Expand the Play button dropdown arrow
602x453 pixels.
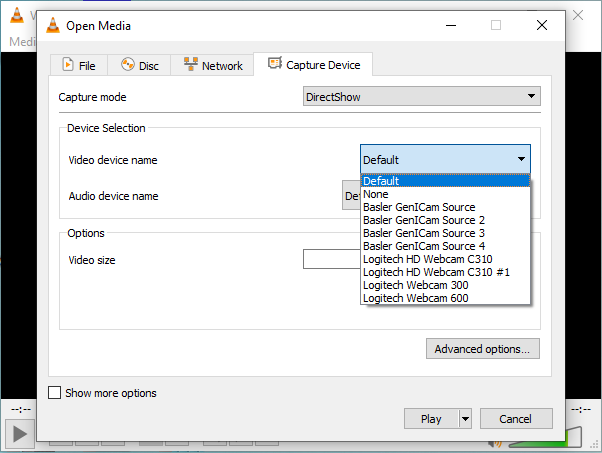[x=465, y=418]
